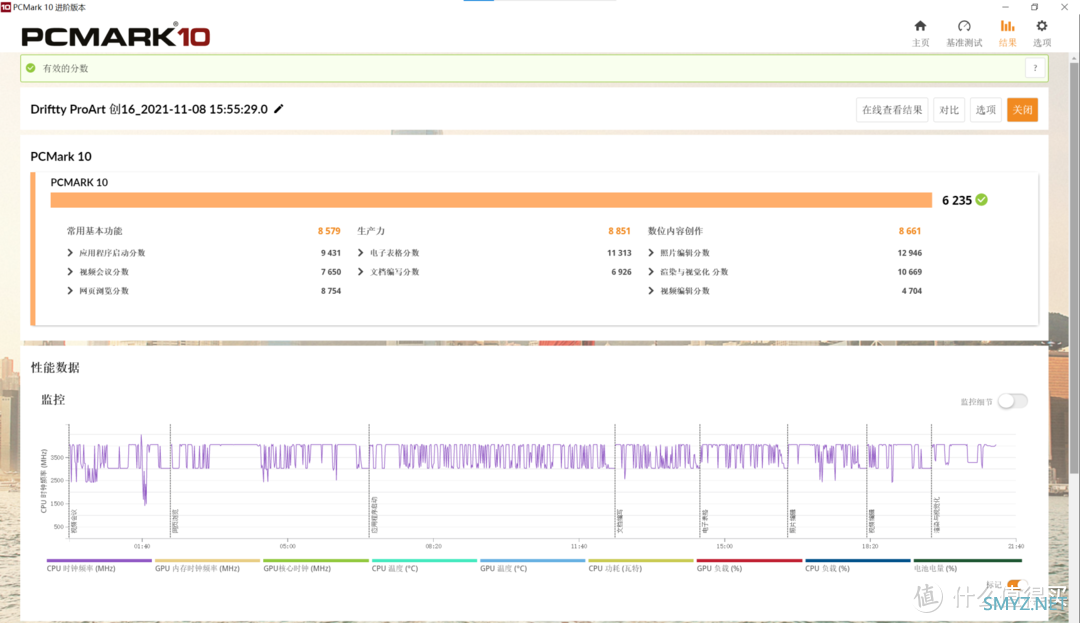Toggle the 电池电量 (%) legend series
Viewport: 1080px width, 623px height.
click(966, 564)
